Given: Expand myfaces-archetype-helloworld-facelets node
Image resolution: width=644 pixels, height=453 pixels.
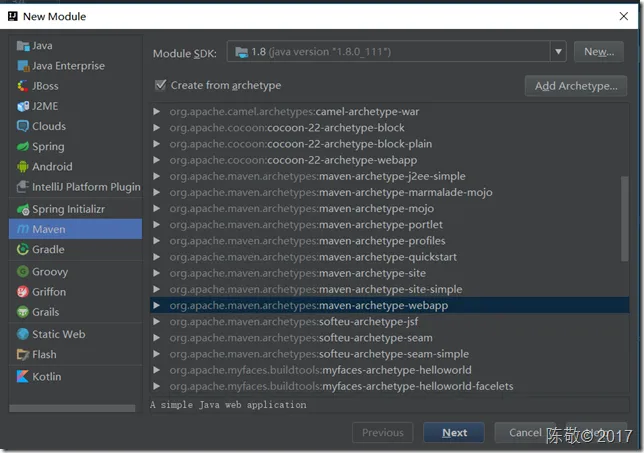Looking at the screenshot, I should (x=156, y=386).
